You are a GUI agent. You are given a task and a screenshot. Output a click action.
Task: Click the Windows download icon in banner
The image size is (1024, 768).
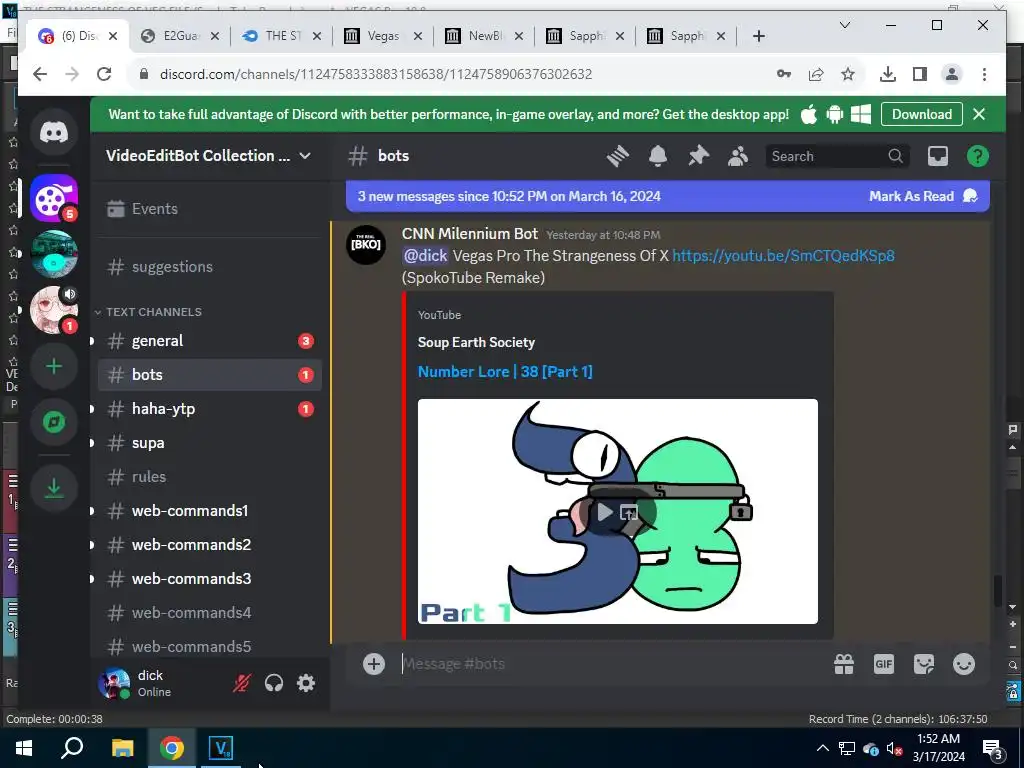(x=861, y=114)
